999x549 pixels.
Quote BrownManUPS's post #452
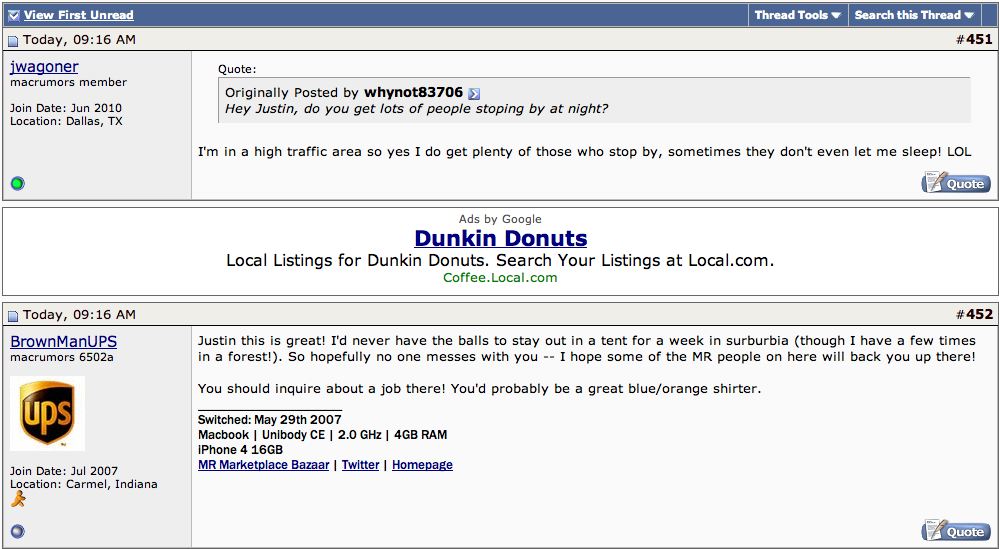[956, 531]
